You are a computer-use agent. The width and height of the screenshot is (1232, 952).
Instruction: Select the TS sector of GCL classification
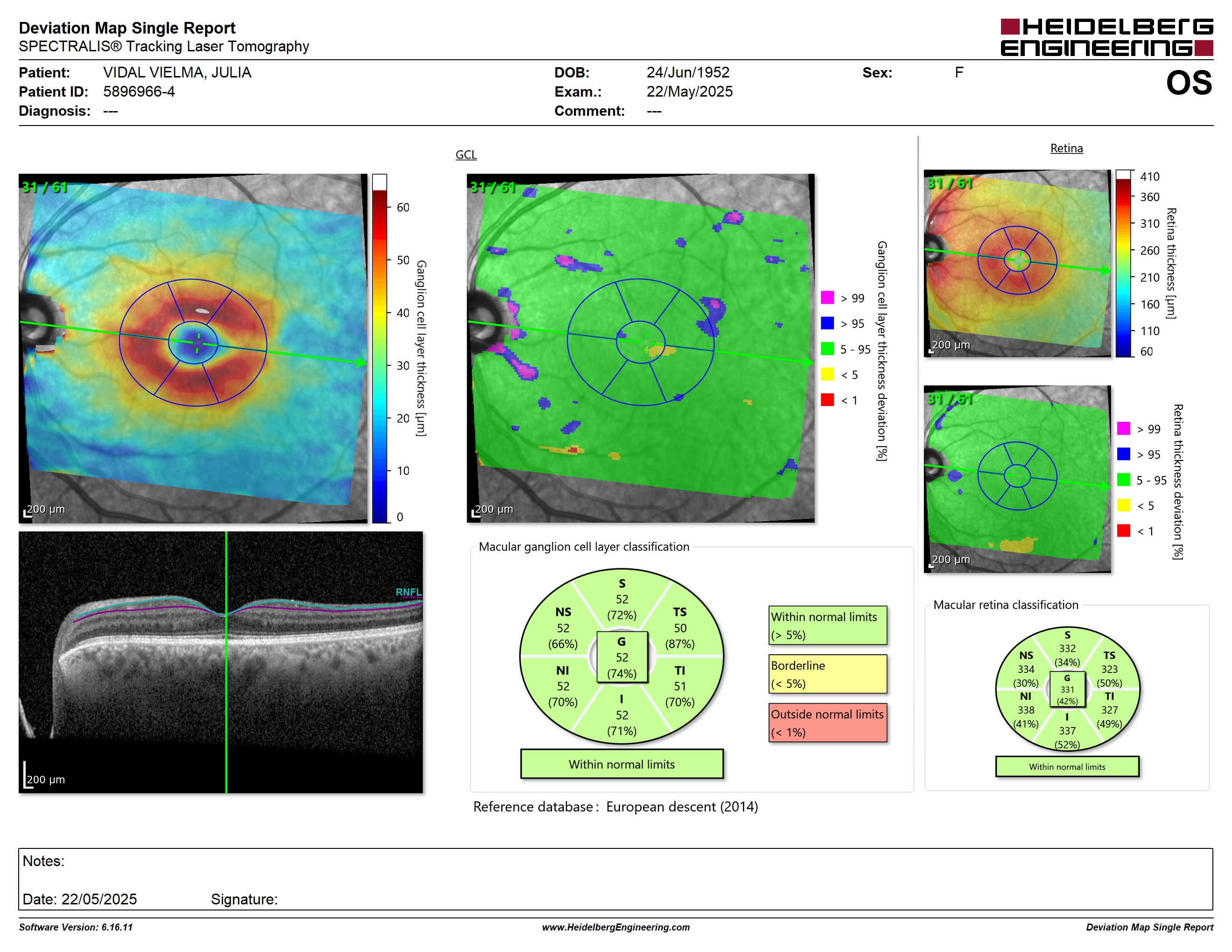pos(680,628)
